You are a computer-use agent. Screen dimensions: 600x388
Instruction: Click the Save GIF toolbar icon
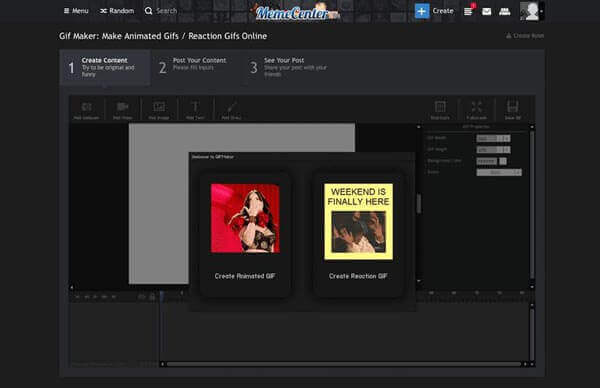513,109
